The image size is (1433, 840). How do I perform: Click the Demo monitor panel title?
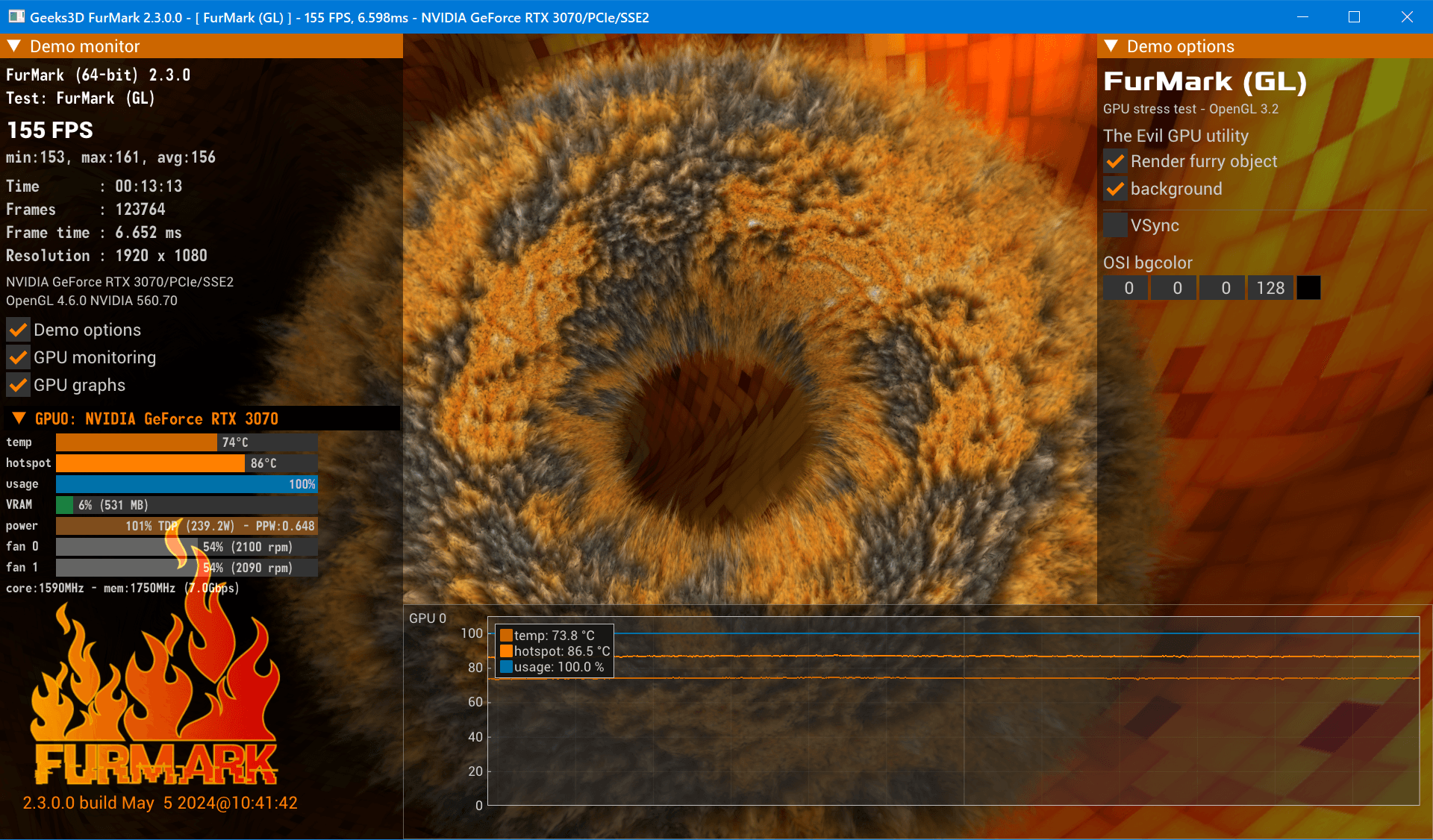(x=84, y=46)
